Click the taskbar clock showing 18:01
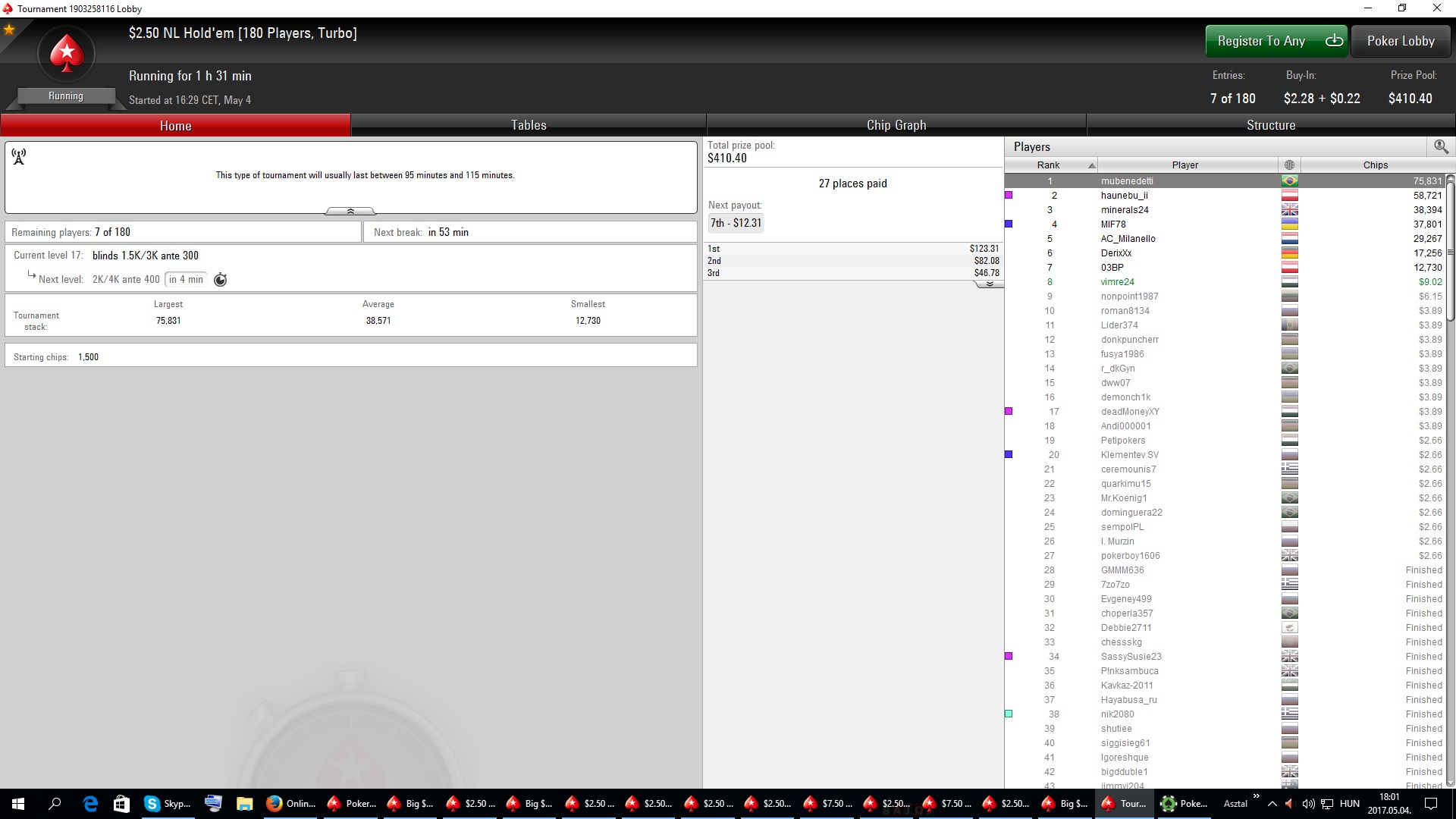 1389,804
